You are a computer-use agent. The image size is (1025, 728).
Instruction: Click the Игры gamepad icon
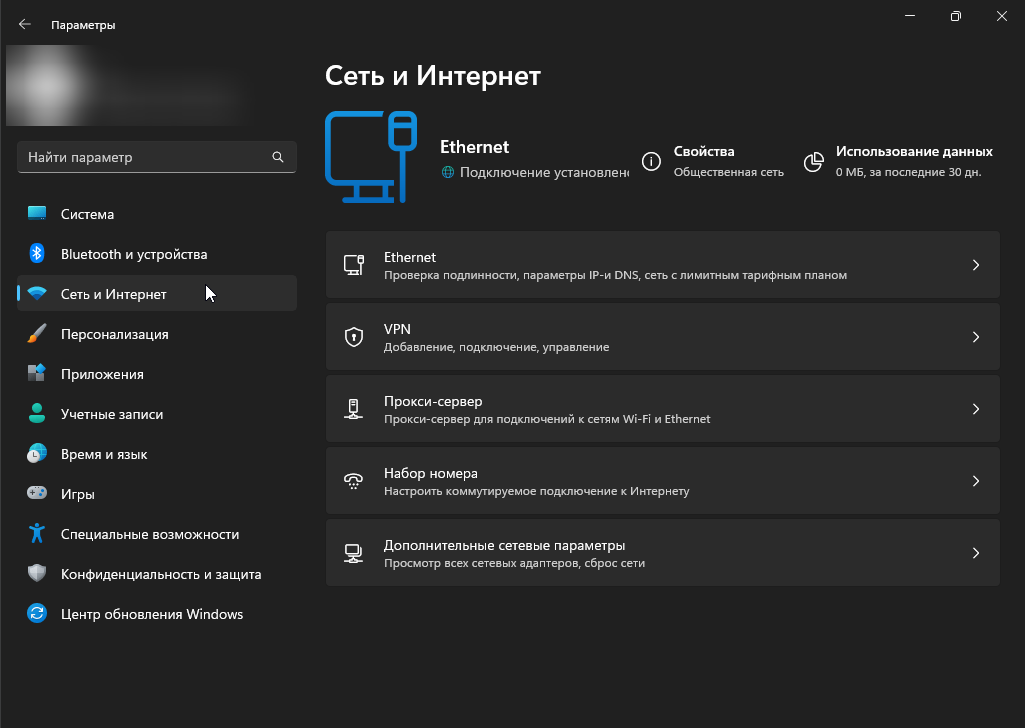(x=37, y=494)
